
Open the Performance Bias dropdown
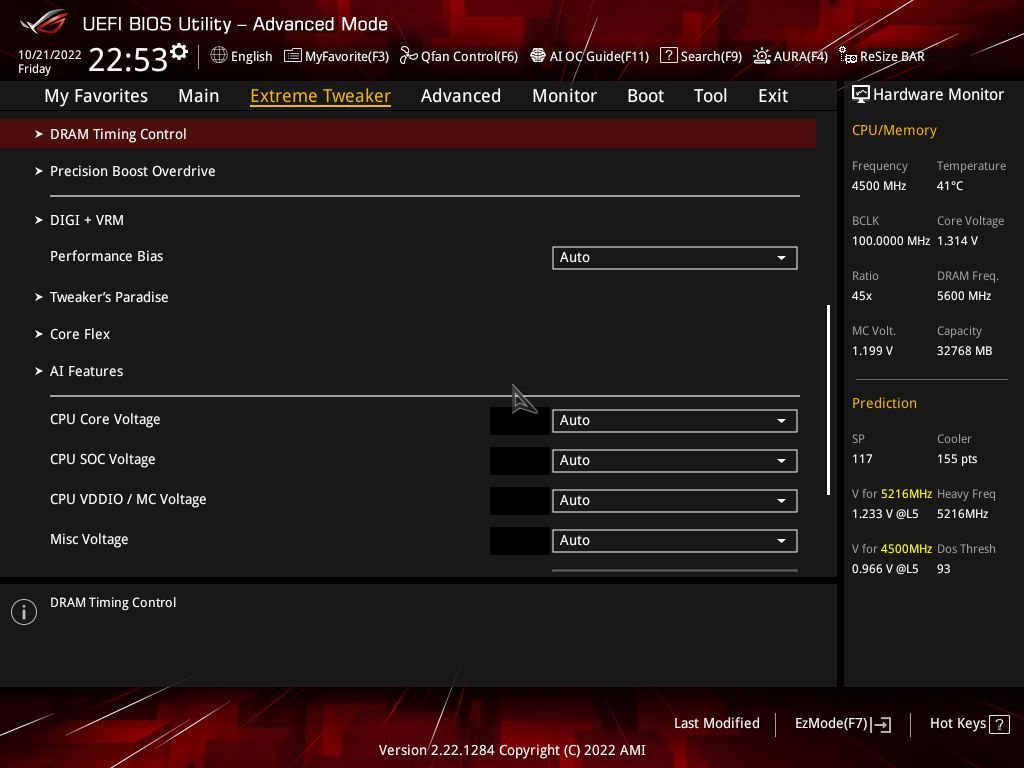tap(675, 258)
